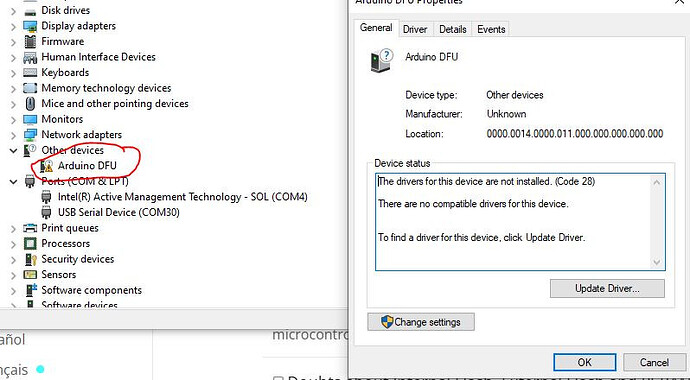Click the Location value 0000.0014.0000.011...
The image size is (690, 380).
pyautogui.click(x=575, y=134)
